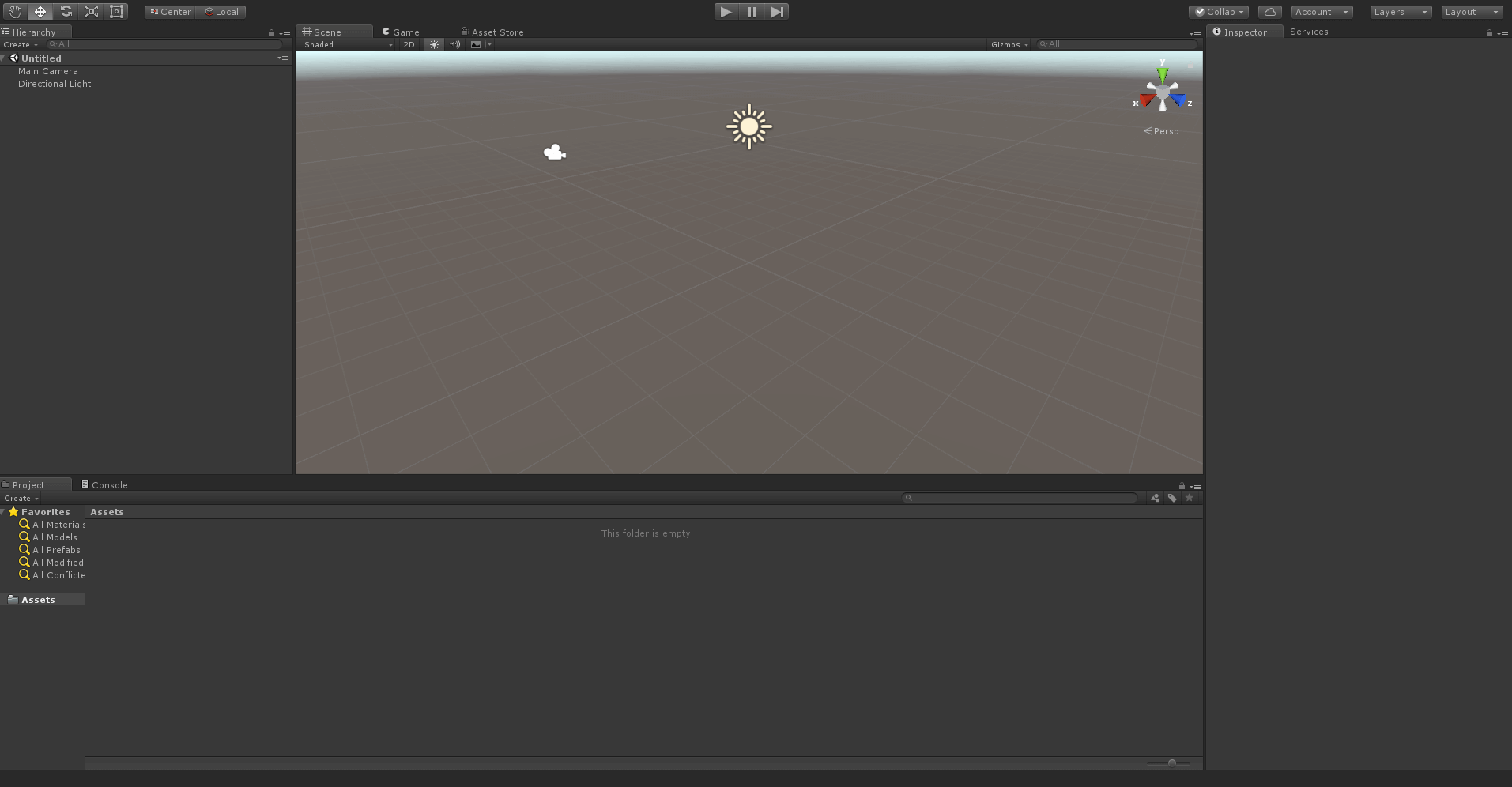This screenshot has height=787, width=1512.
Task: Switch to the Scene tab
Action: click(x=333, y=32)
